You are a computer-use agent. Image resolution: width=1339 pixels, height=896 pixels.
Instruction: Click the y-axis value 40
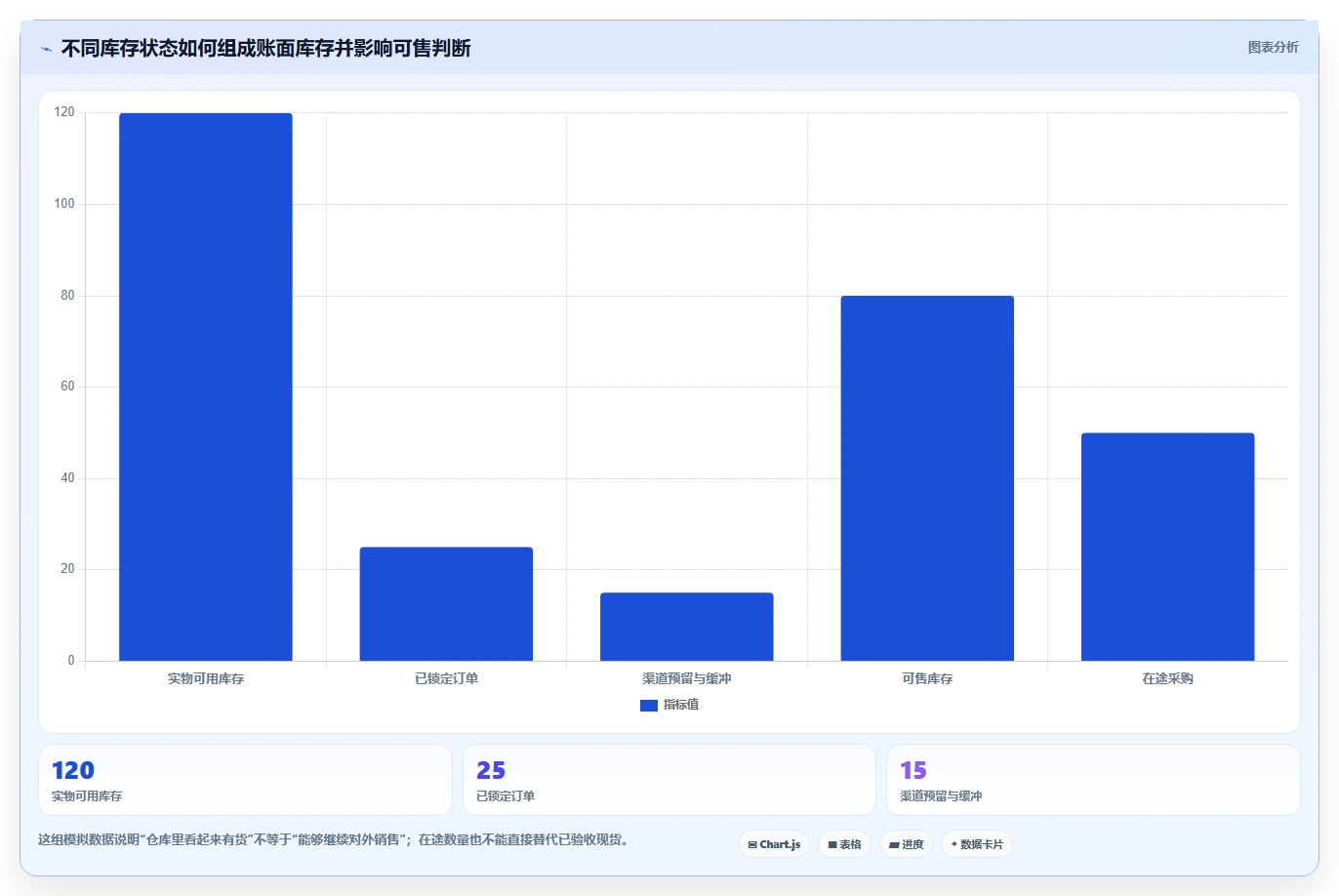67,478
